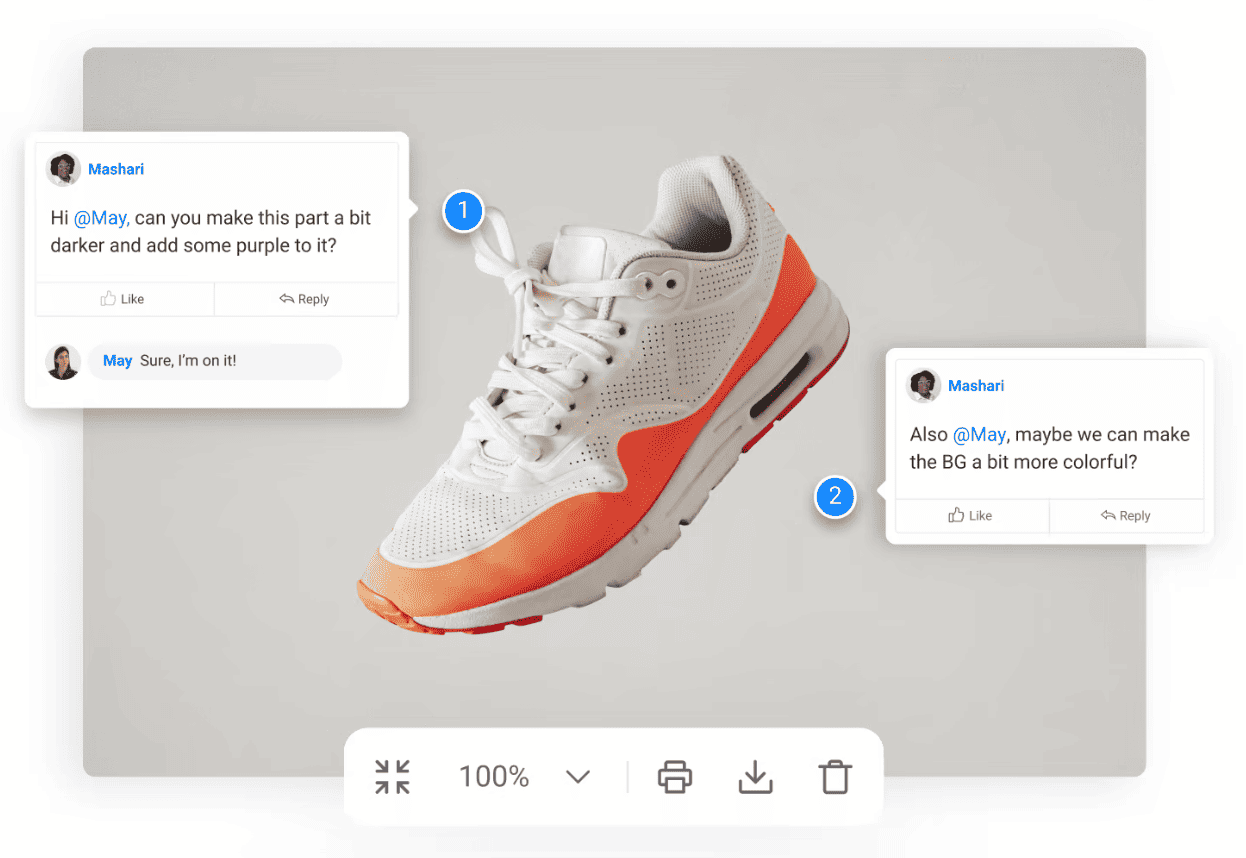Select comment pin number 2
This screenshot has width=1246, height=858.
pyautogui.click(x=836, y=496)
